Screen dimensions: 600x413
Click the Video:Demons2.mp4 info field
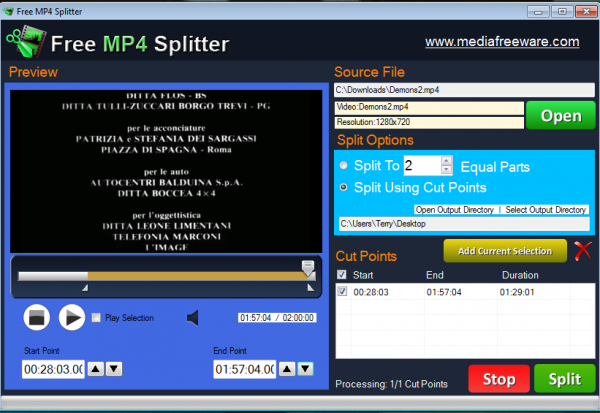pos(429,108)
